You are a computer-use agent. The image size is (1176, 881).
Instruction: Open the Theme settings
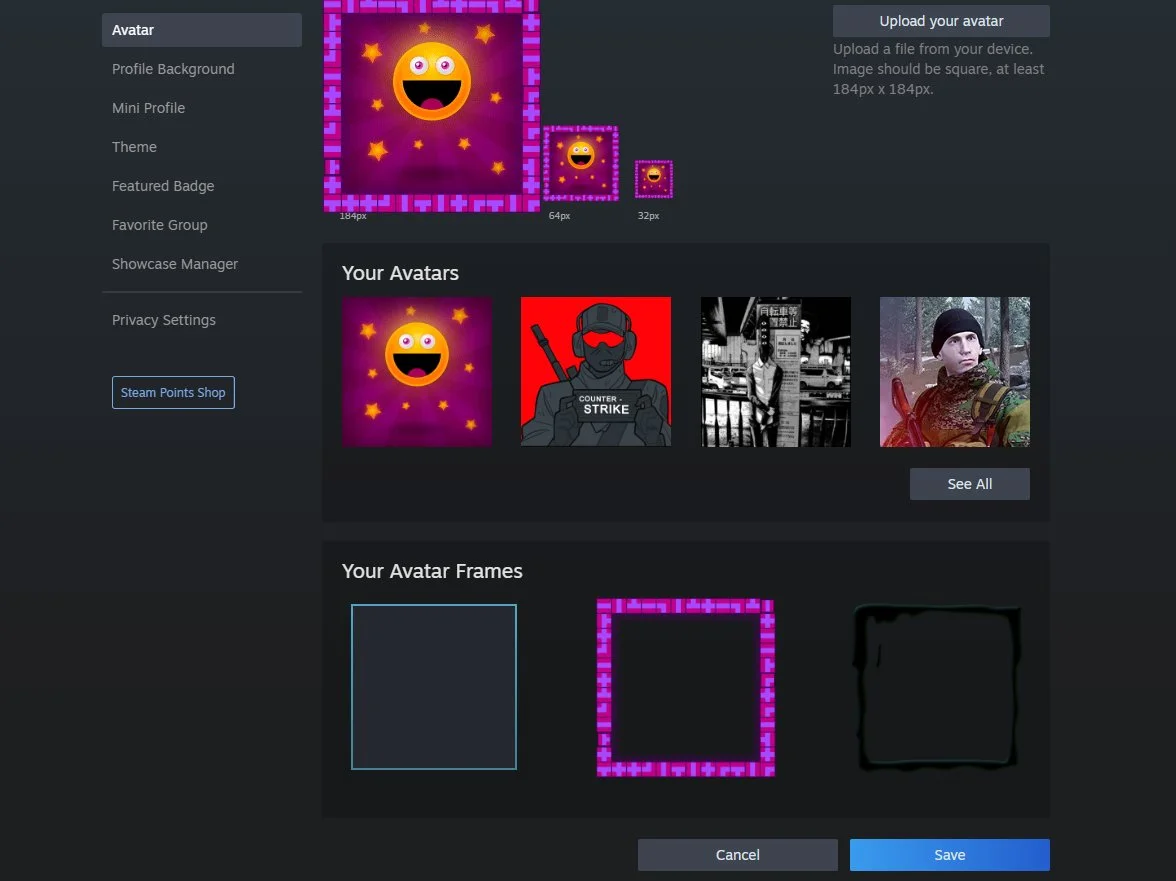coord(134,147)
